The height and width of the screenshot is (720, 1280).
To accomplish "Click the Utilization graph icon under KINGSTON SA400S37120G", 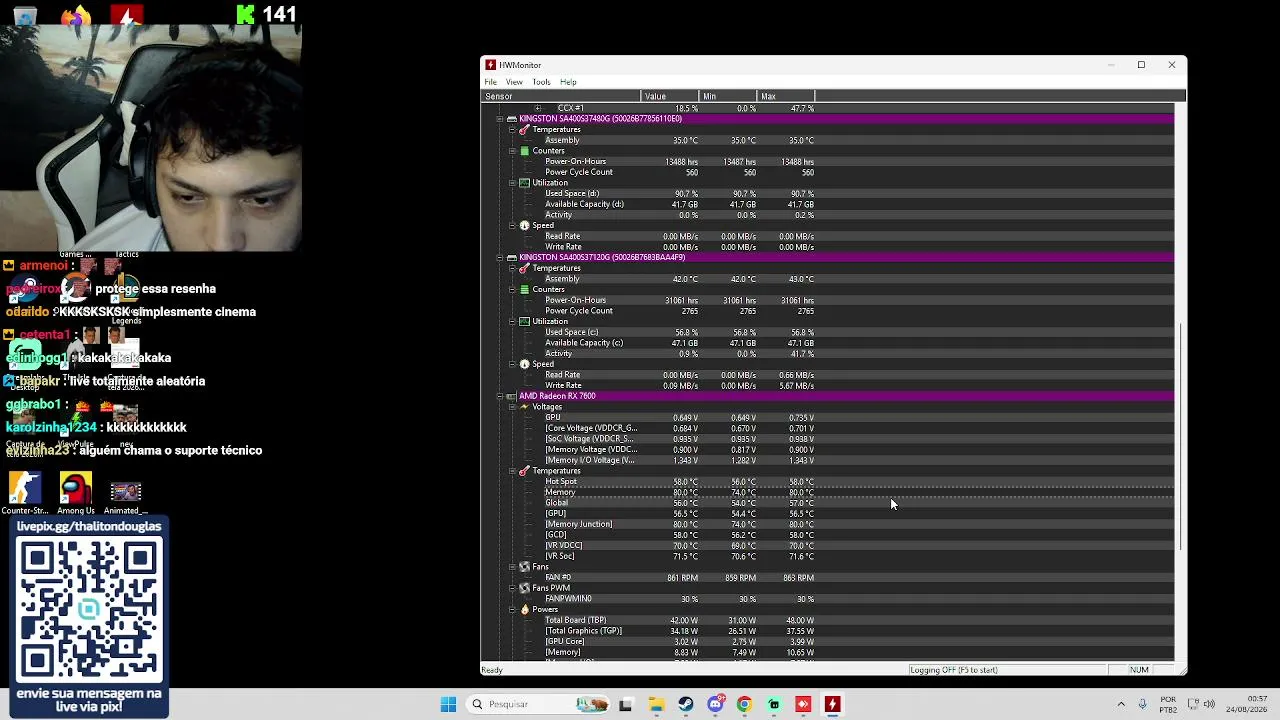I will pos(524,321).
